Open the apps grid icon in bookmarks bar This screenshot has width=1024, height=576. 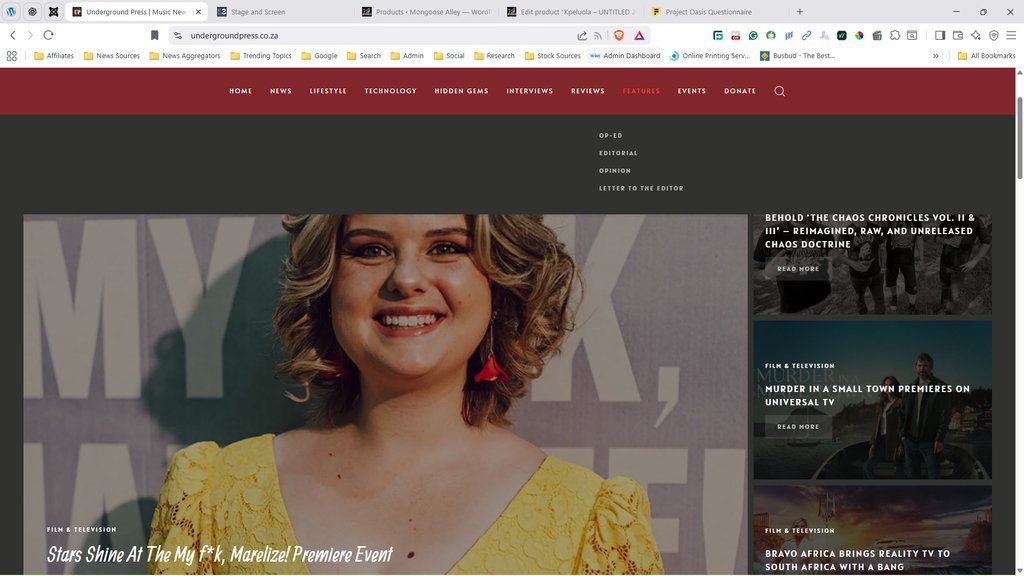12,56
